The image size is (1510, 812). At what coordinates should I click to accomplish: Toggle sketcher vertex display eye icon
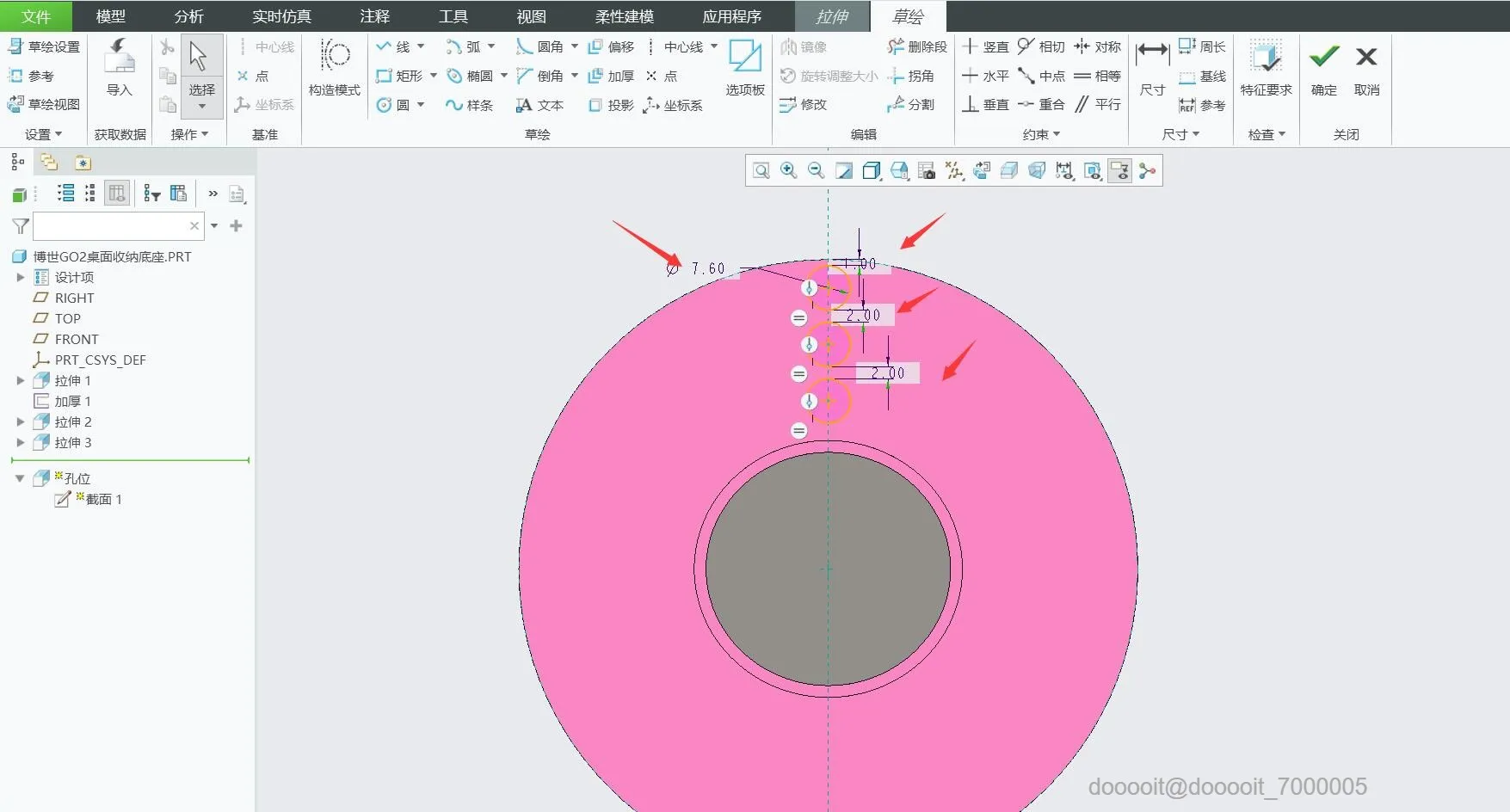pos(1092,171)
